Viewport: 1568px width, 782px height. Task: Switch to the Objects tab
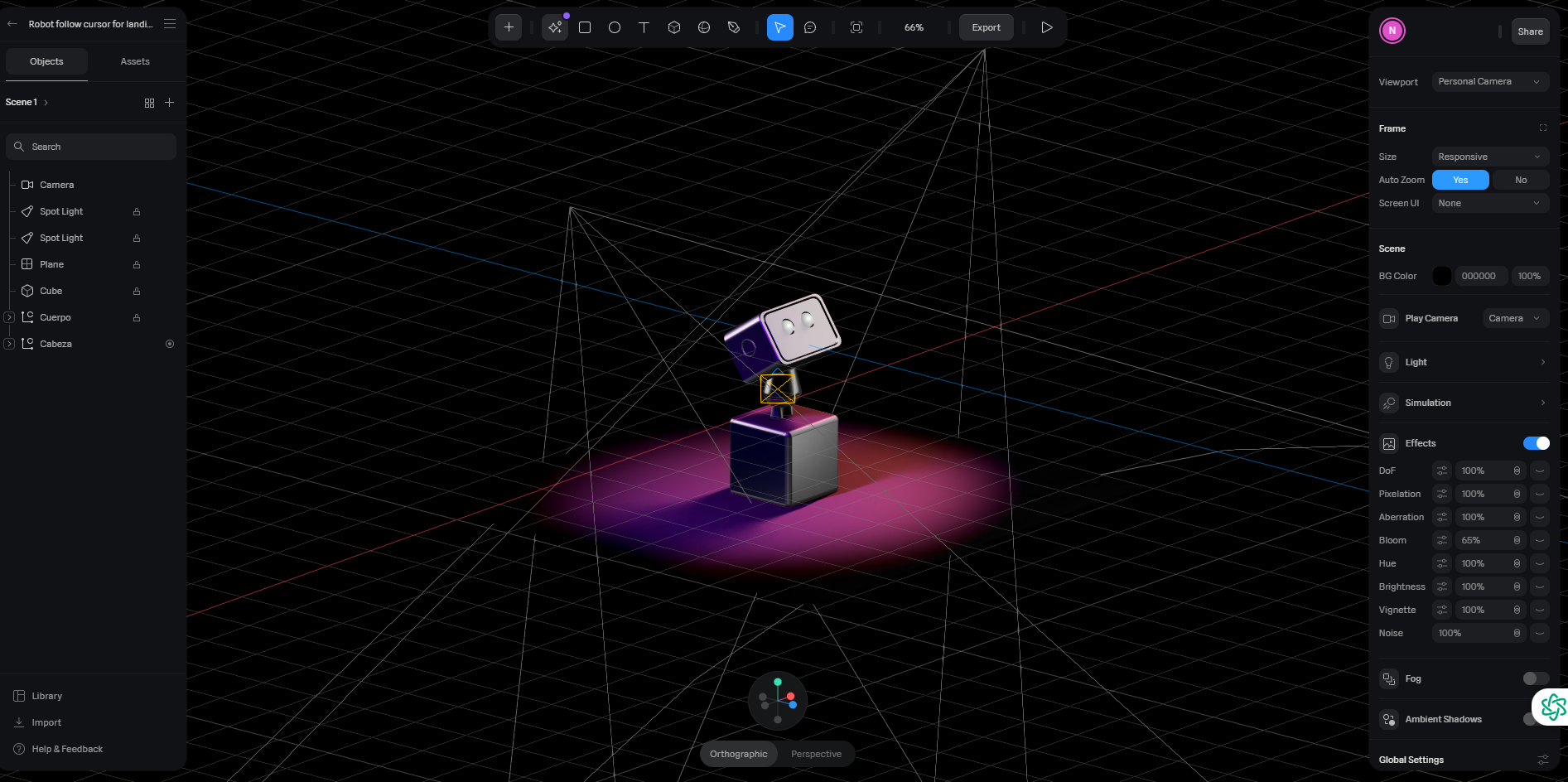pos(46,61)
